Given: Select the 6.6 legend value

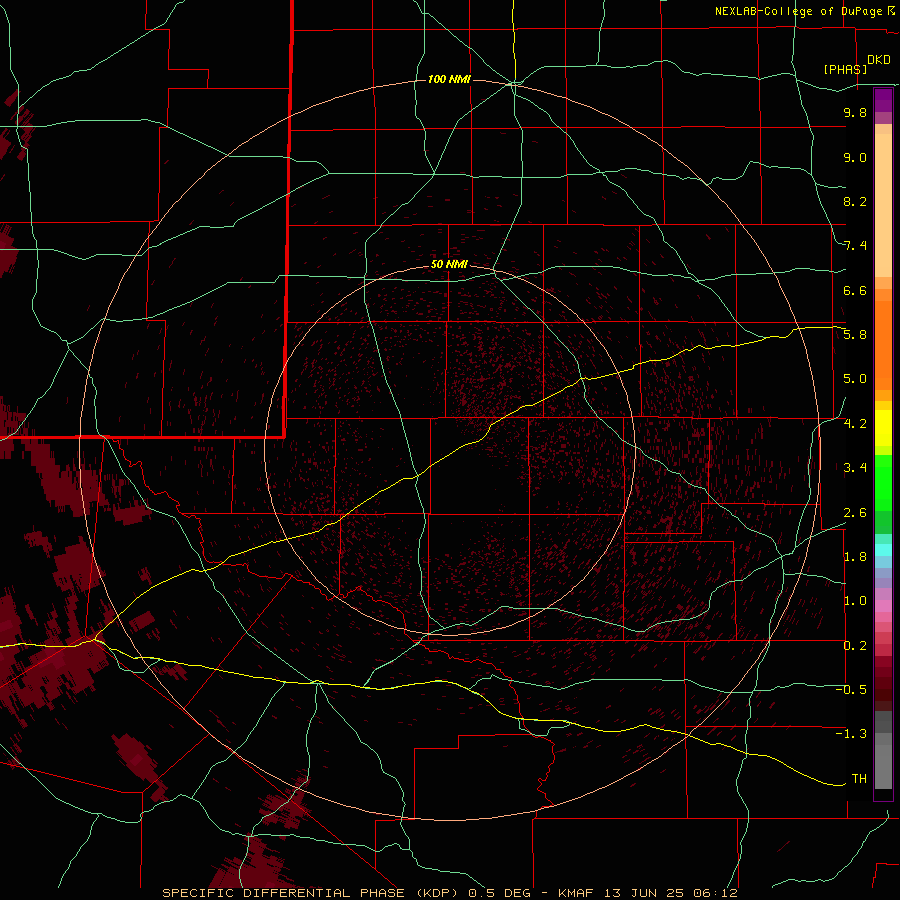Looking at the screenshot, I should pos(855,290).
